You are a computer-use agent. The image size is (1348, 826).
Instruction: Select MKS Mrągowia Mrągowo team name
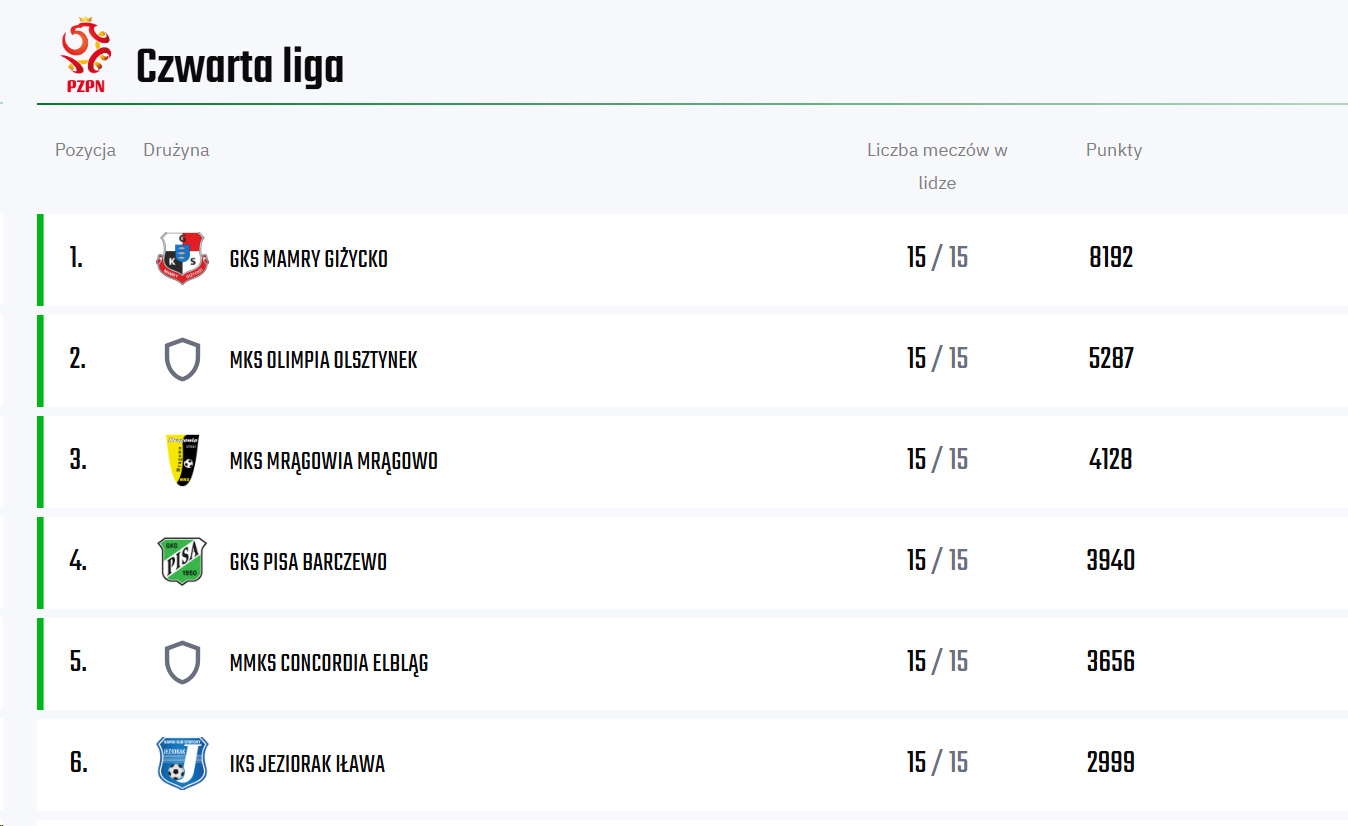(333, 461)
